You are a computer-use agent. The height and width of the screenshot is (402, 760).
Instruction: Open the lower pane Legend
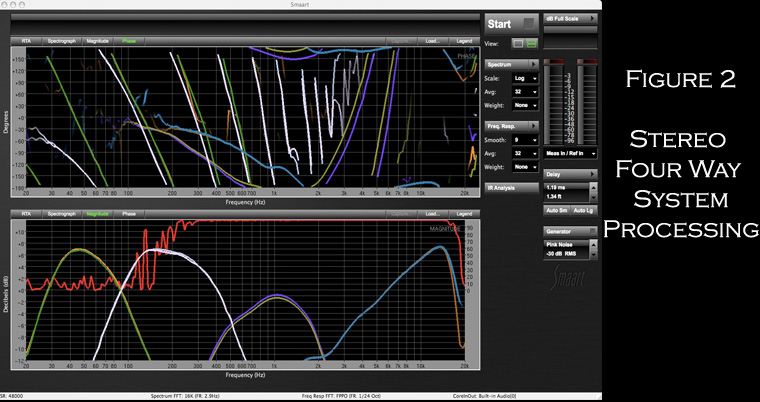coord(464,214)
